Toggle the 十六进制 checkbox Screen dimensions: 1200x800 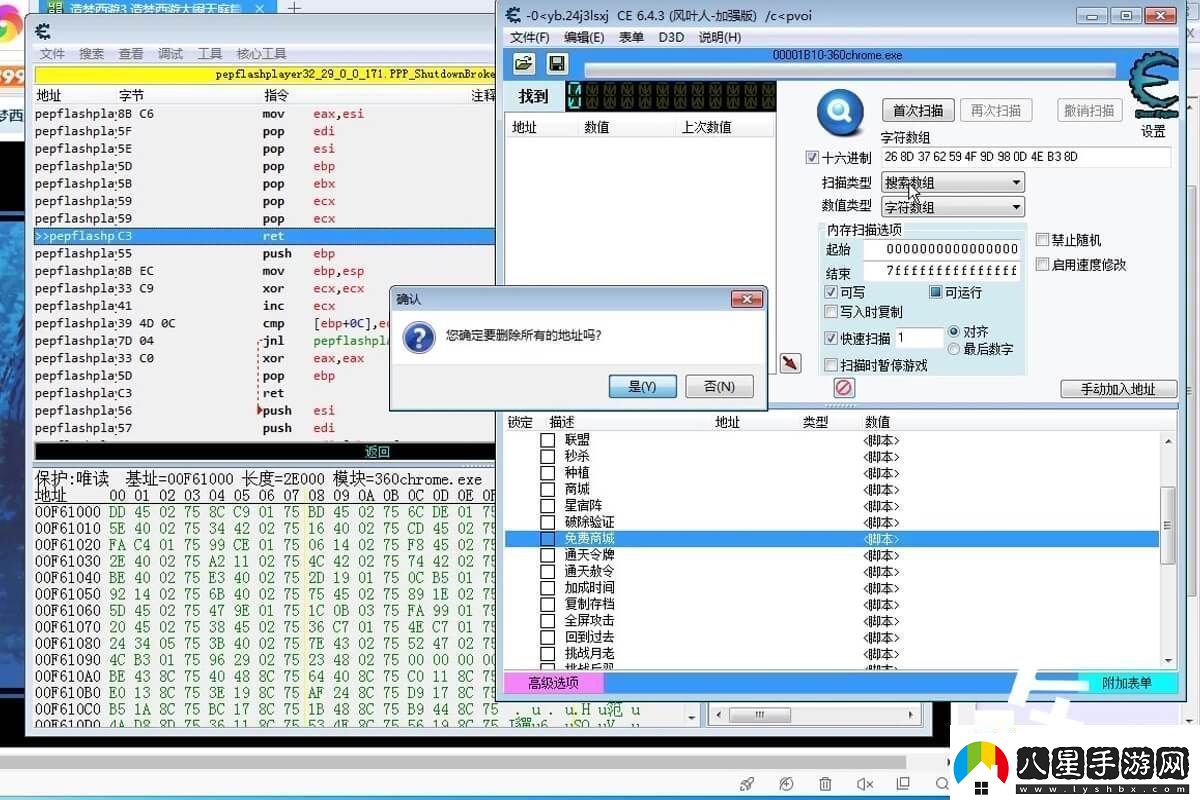tap(812, 157)
